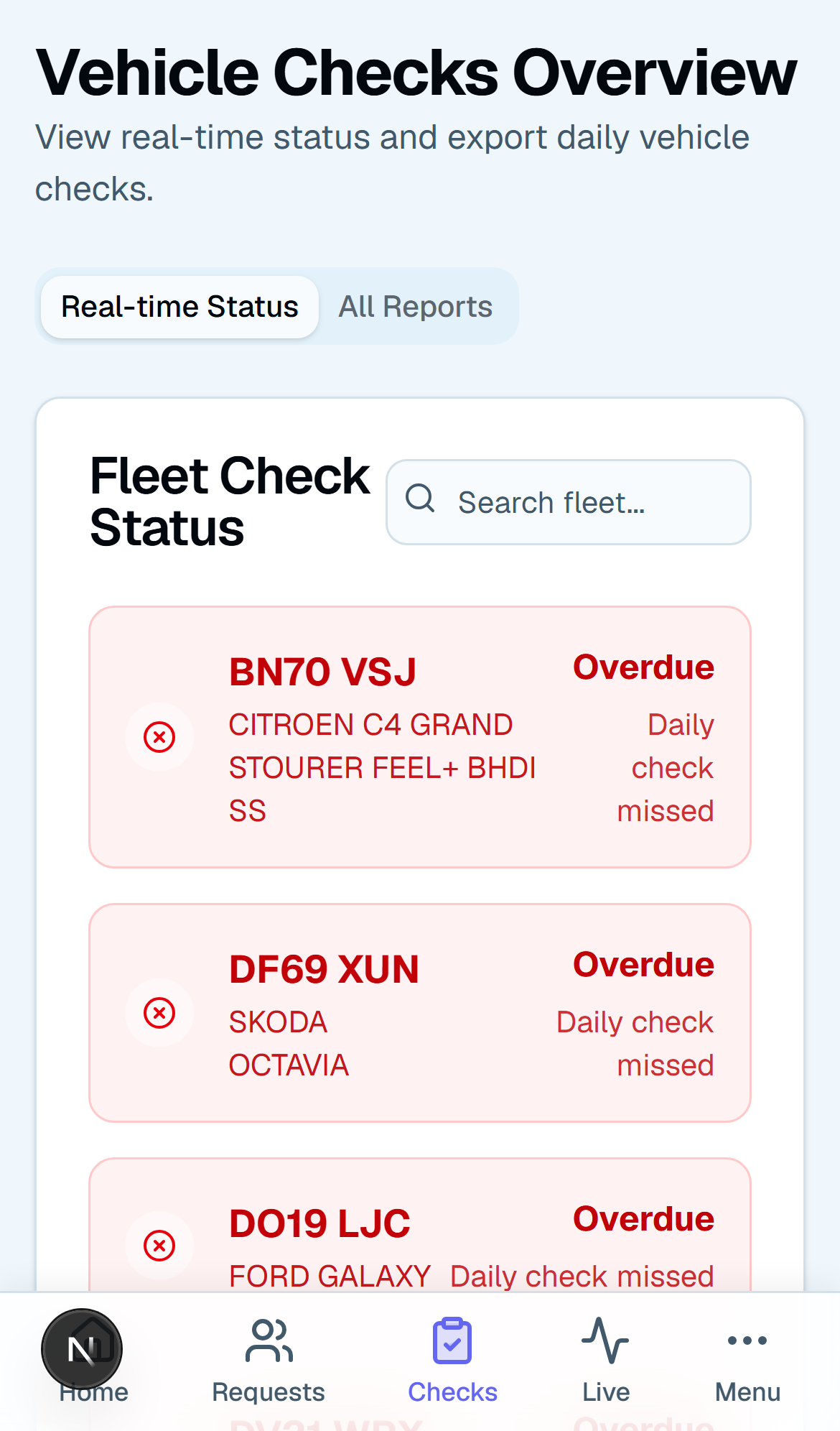This screenshot has width=840, height=1431.
Task: Click the Overdue status on DF69 XUN
Action: [x=643, y=965]
